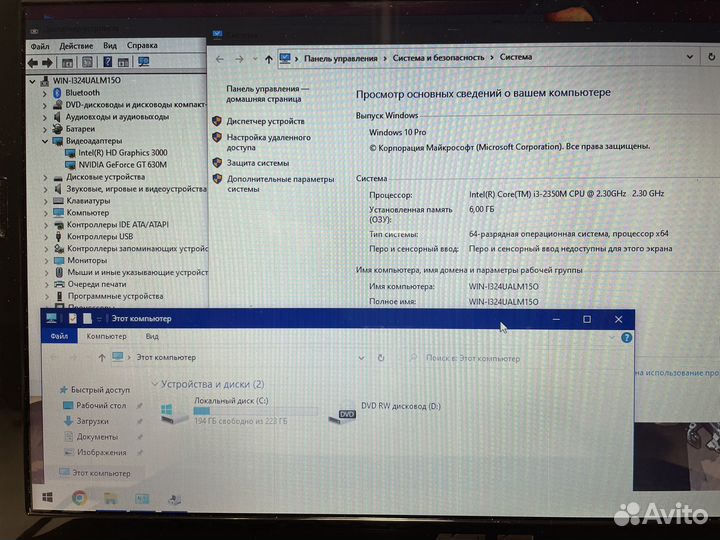This screenshot has width=720, height=540.
Task: Select the WIN-I324UALM15O root node in Device Manager
Action: coord(86,80)
